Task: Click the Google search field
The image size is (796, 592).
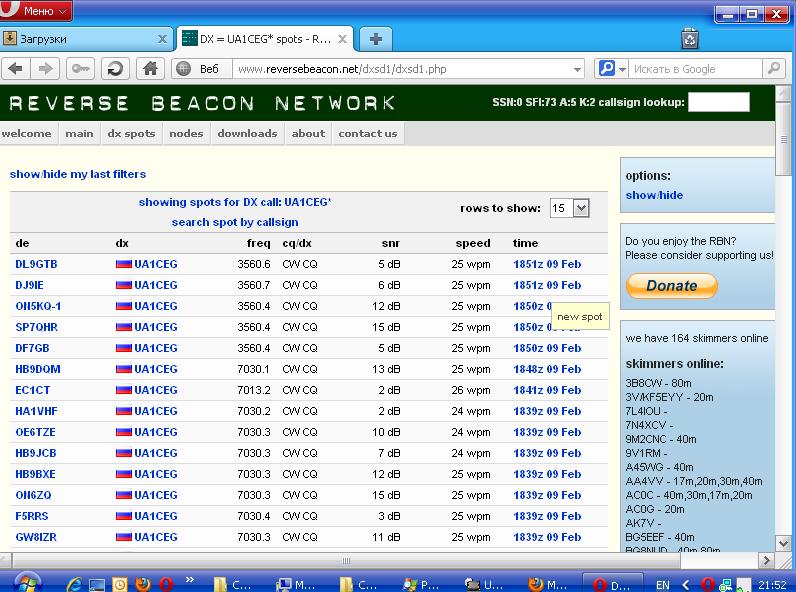Action: click(x=695, y=69)
